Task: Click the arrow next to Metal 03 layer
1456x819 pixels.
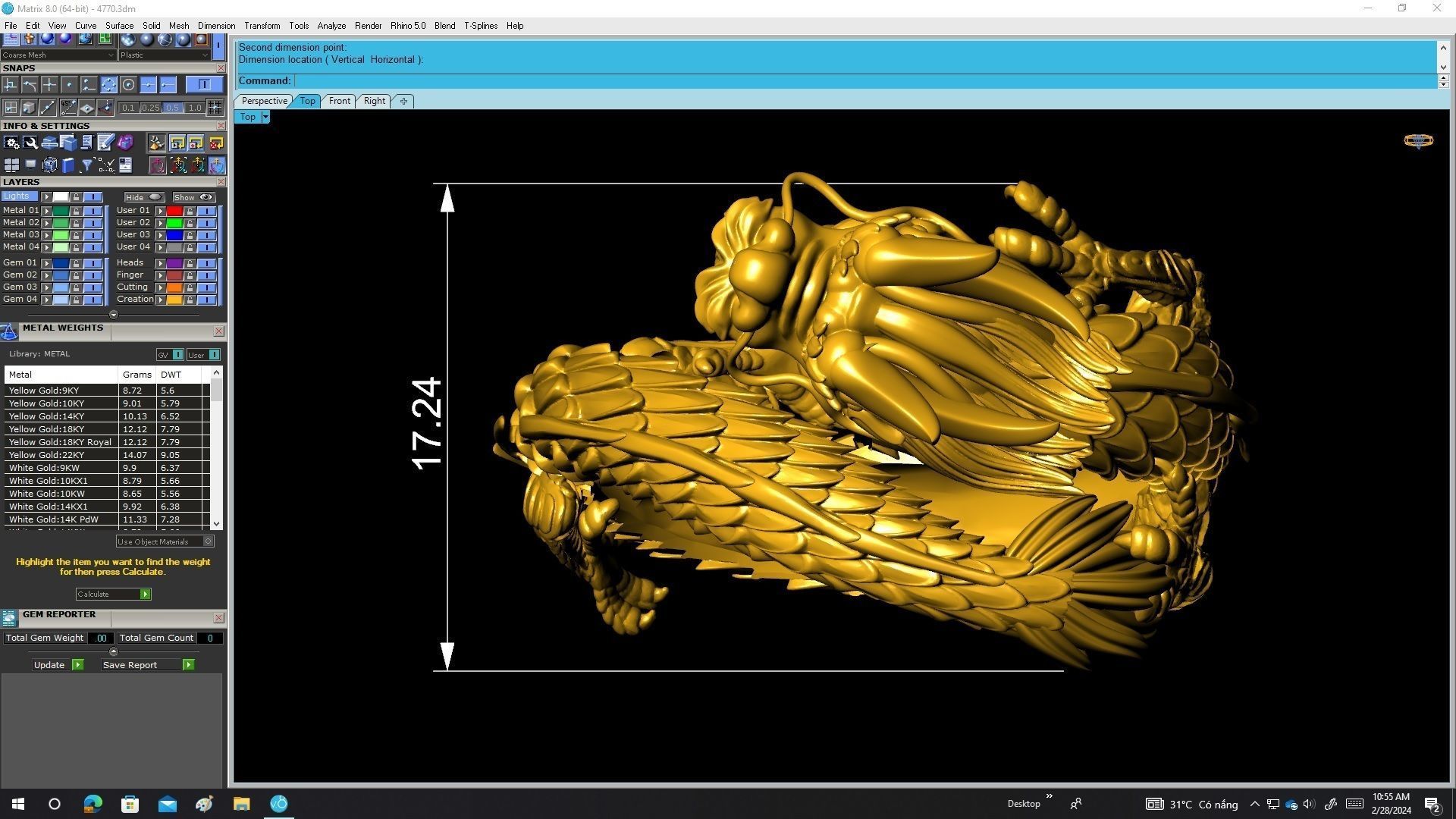Action: (46, 235)
